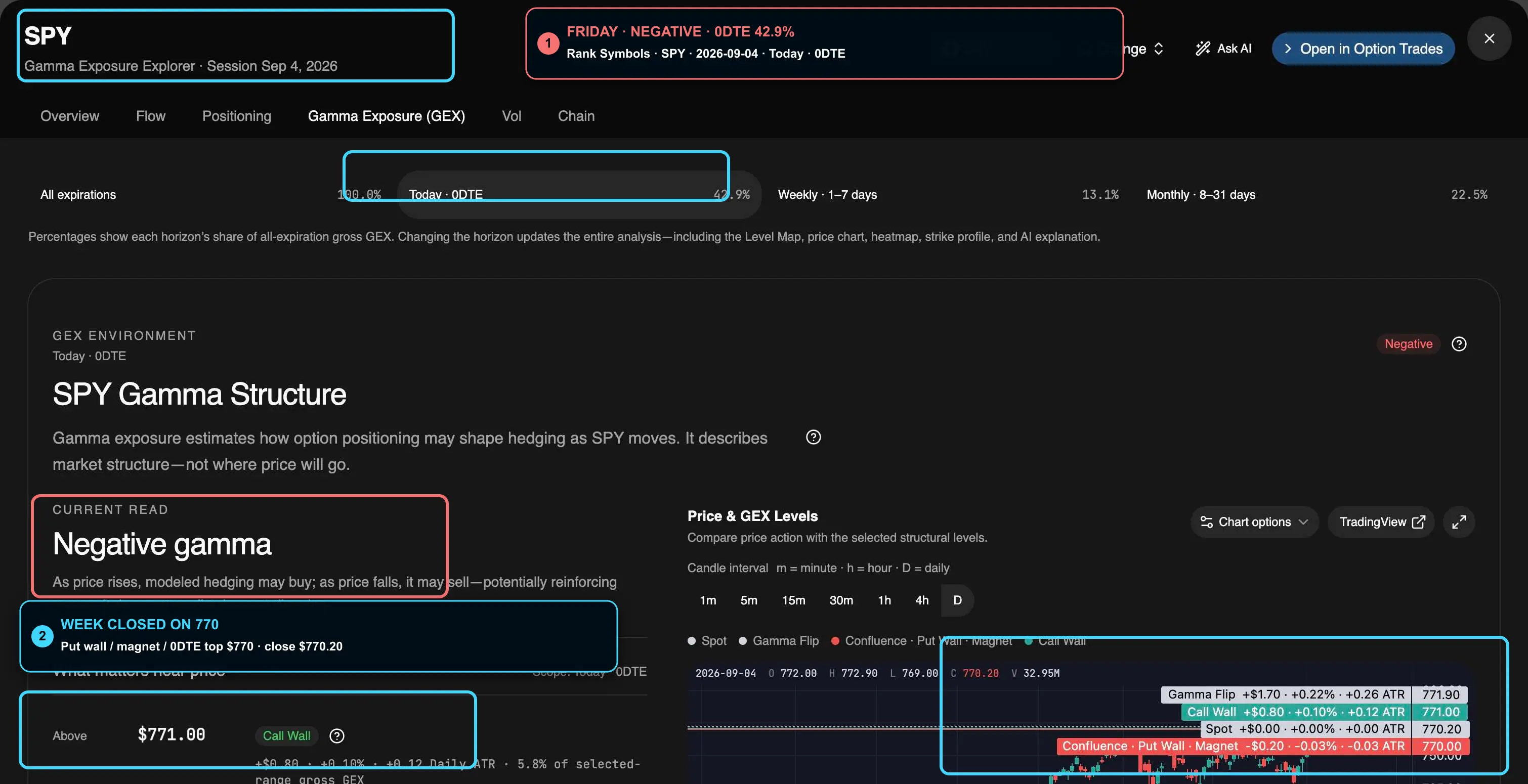Click the green Call Wall tag
1528x784 pixels.
pos(286,736)
